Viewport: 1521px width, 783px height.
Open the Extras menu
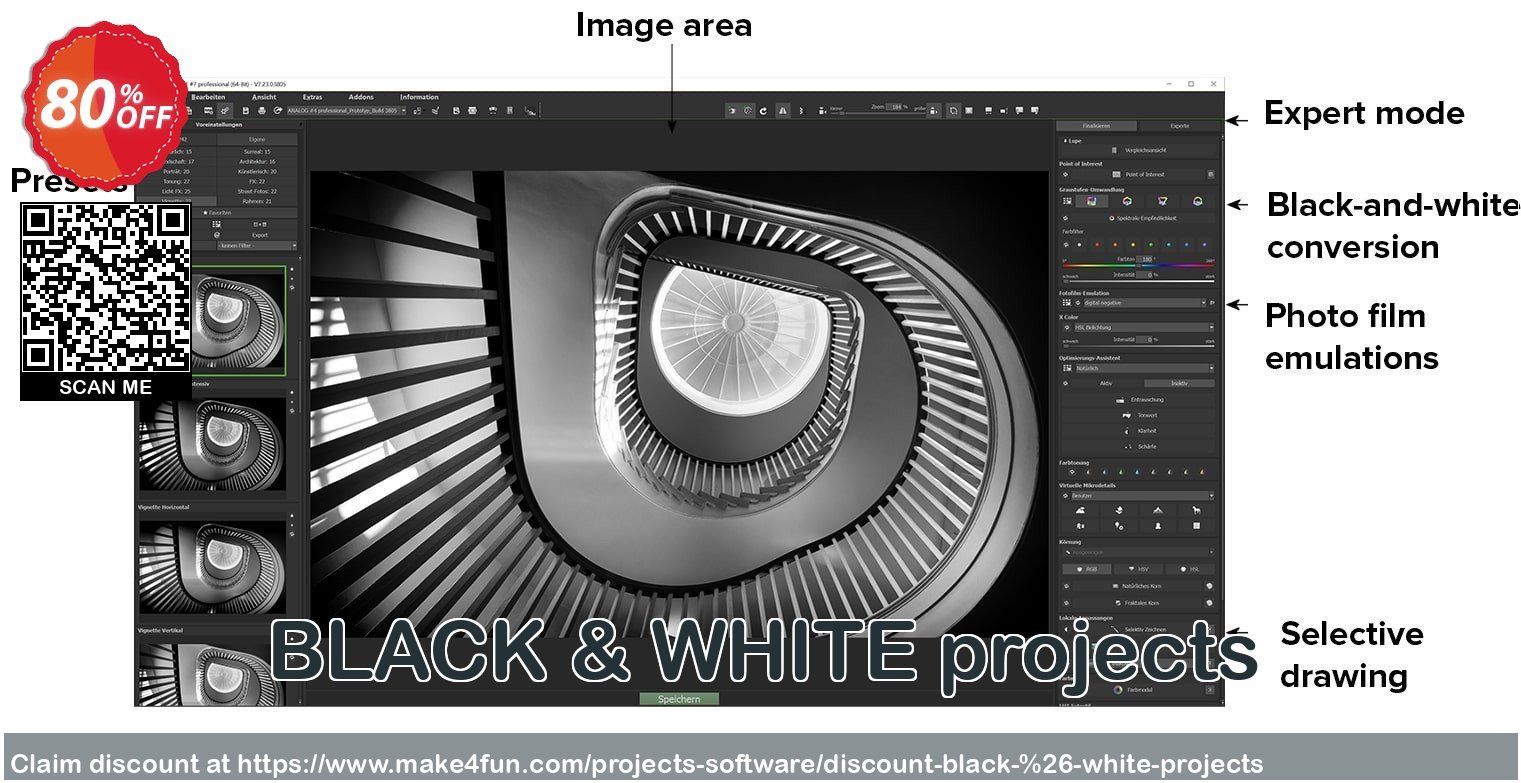point(312,97)
